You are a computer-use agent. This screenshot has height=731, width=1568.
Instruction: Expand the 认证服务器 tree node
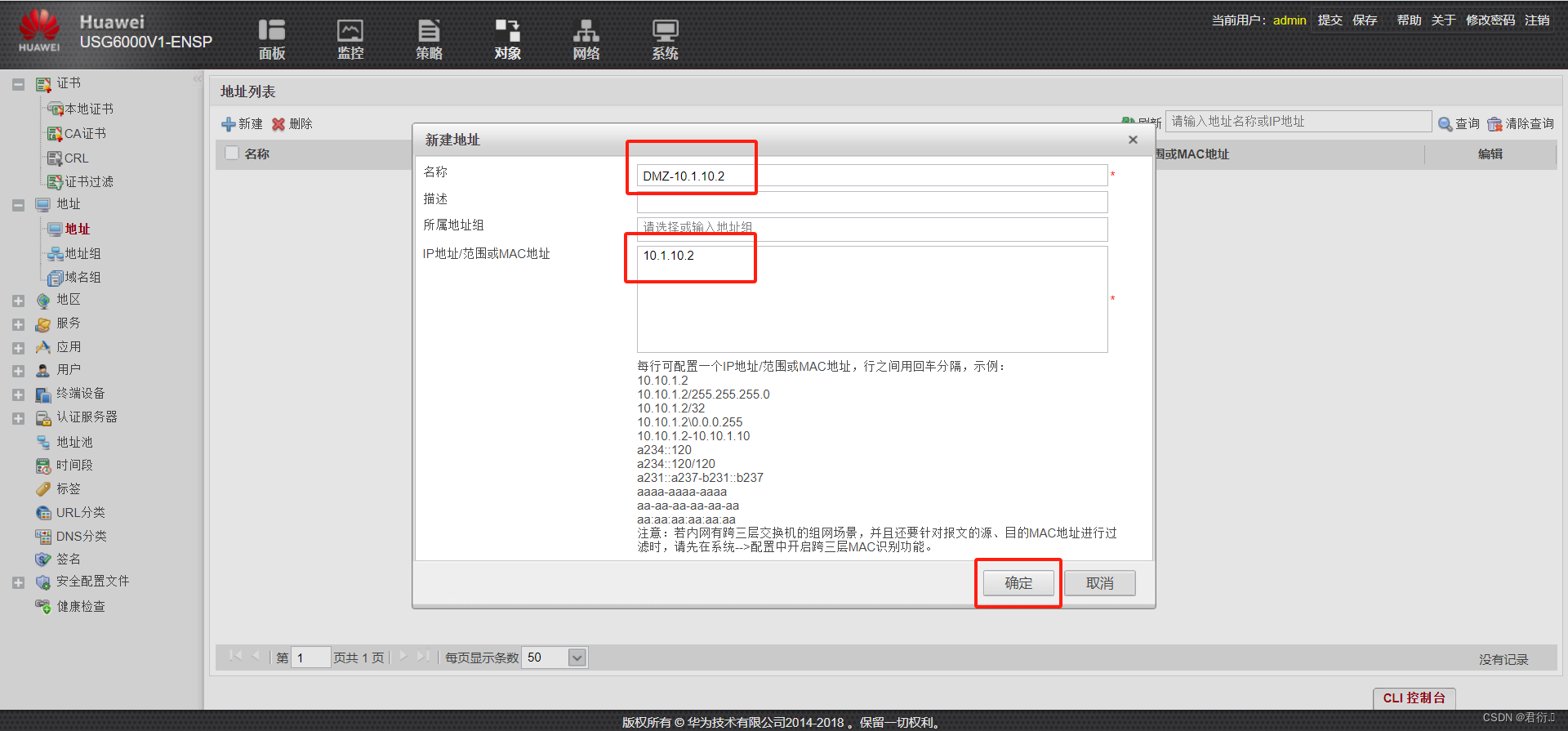tap(18, 418)
